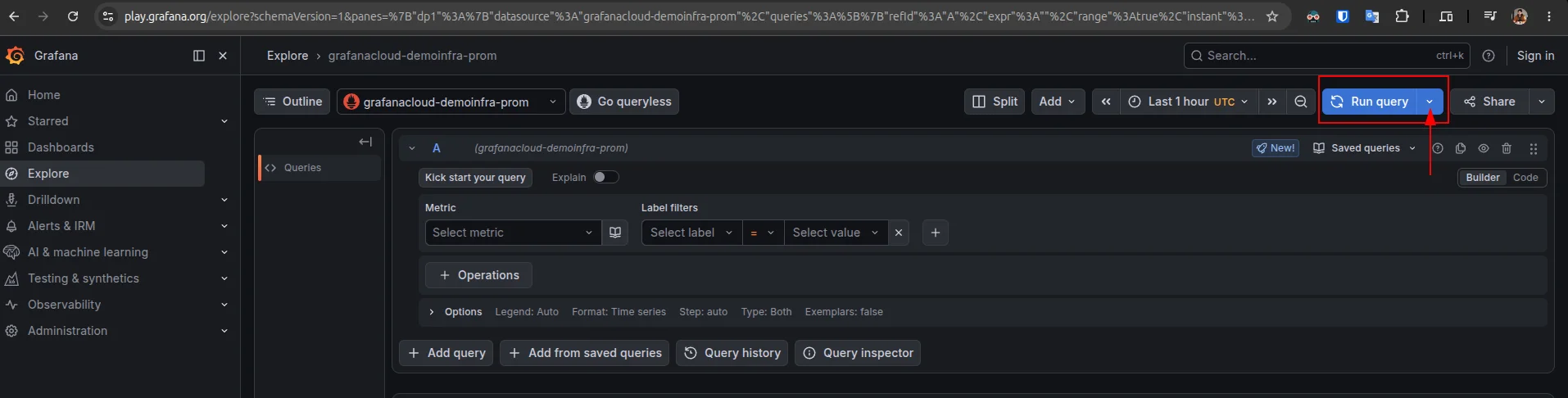Viewport: 1568px width, 398px height.
Task: Expand the Testing & synthetics chevron
Action: pyautogui.click(x=224, y=278)
